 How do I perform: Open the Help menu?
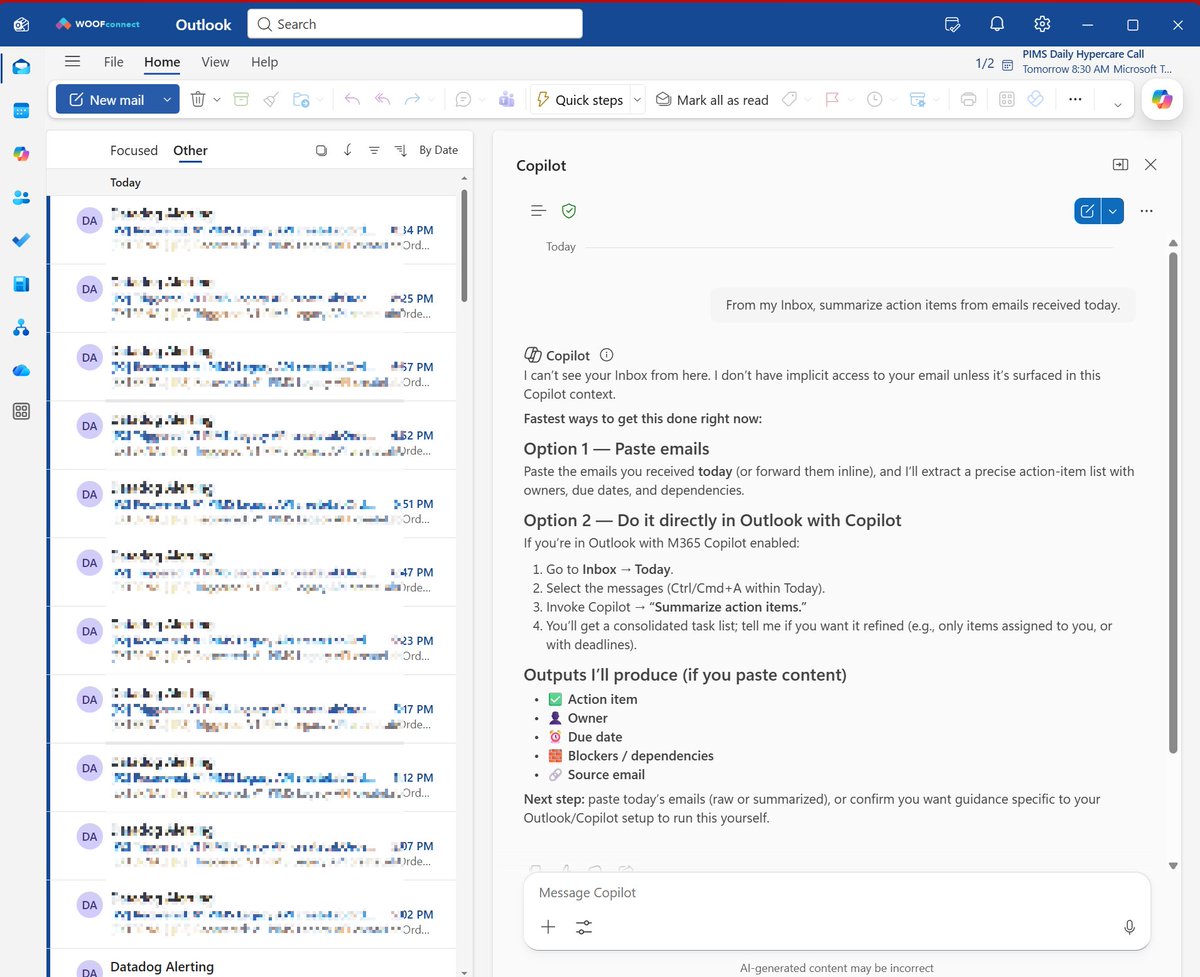[264, 62]
